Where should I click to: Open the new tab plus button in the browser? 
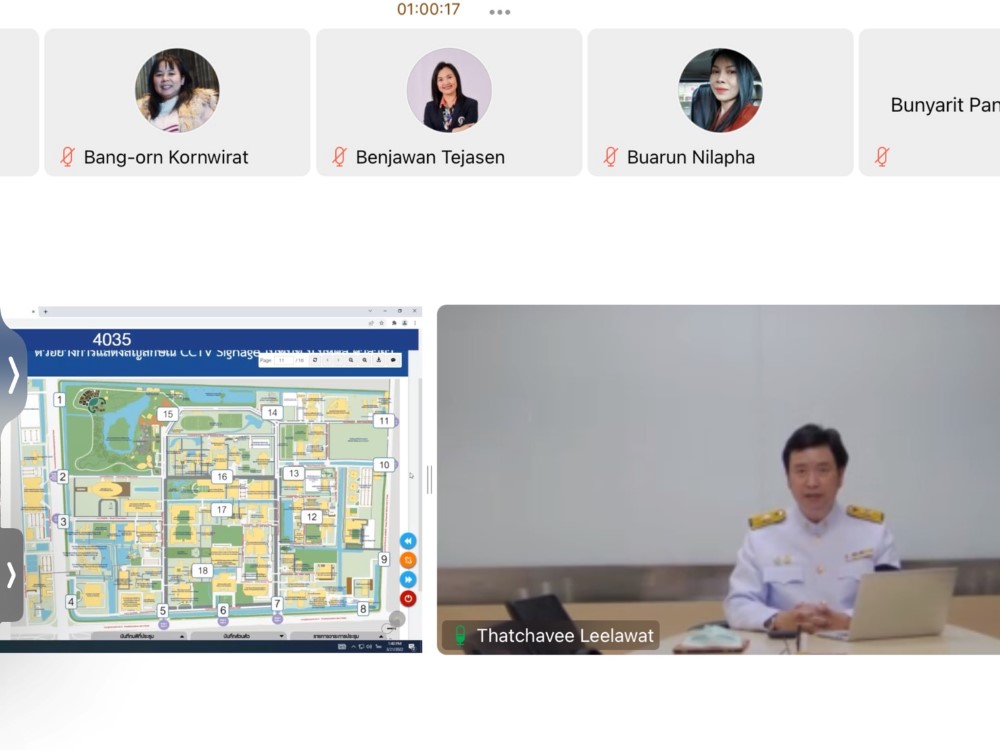pyautogui.click(x=44, y=312)
